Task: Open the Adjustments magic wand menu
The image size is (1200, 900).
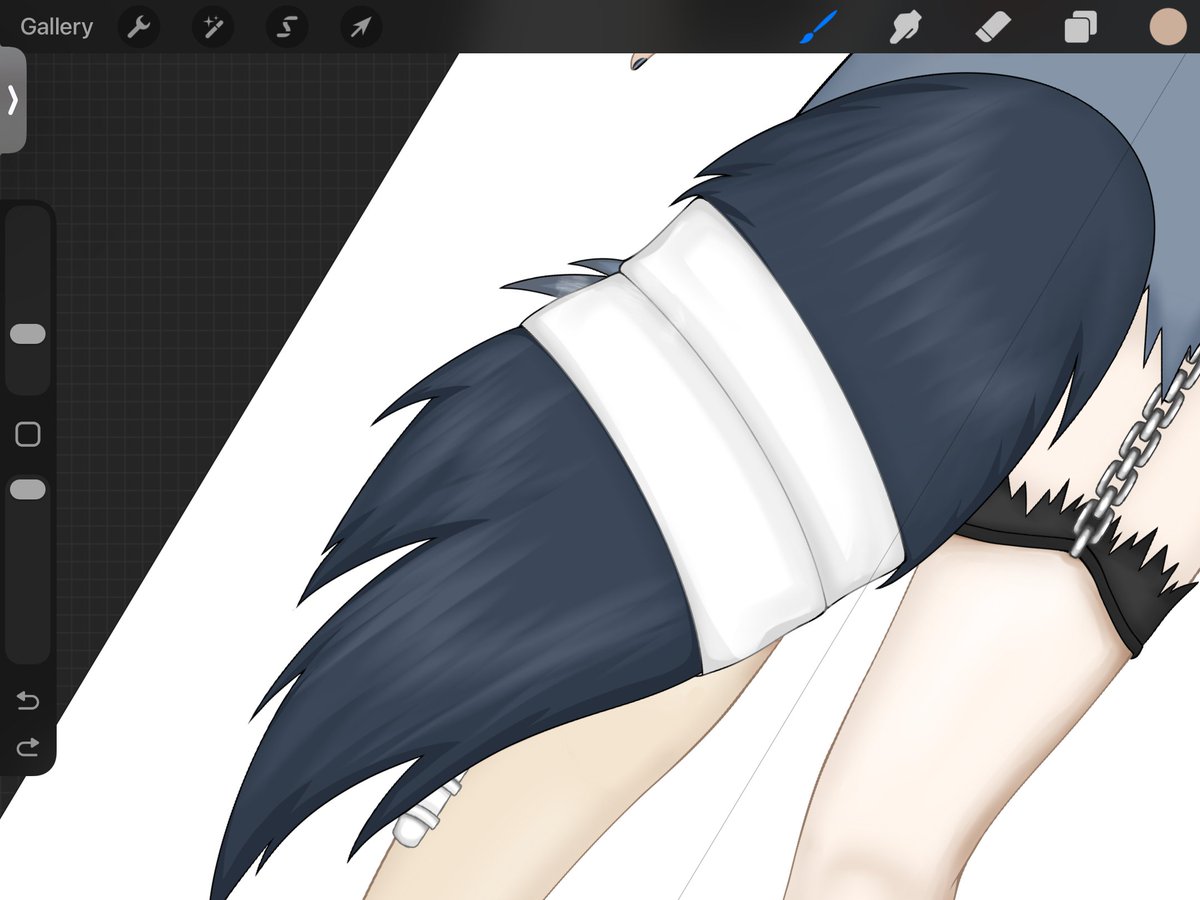Action: (x=213, y=28)
